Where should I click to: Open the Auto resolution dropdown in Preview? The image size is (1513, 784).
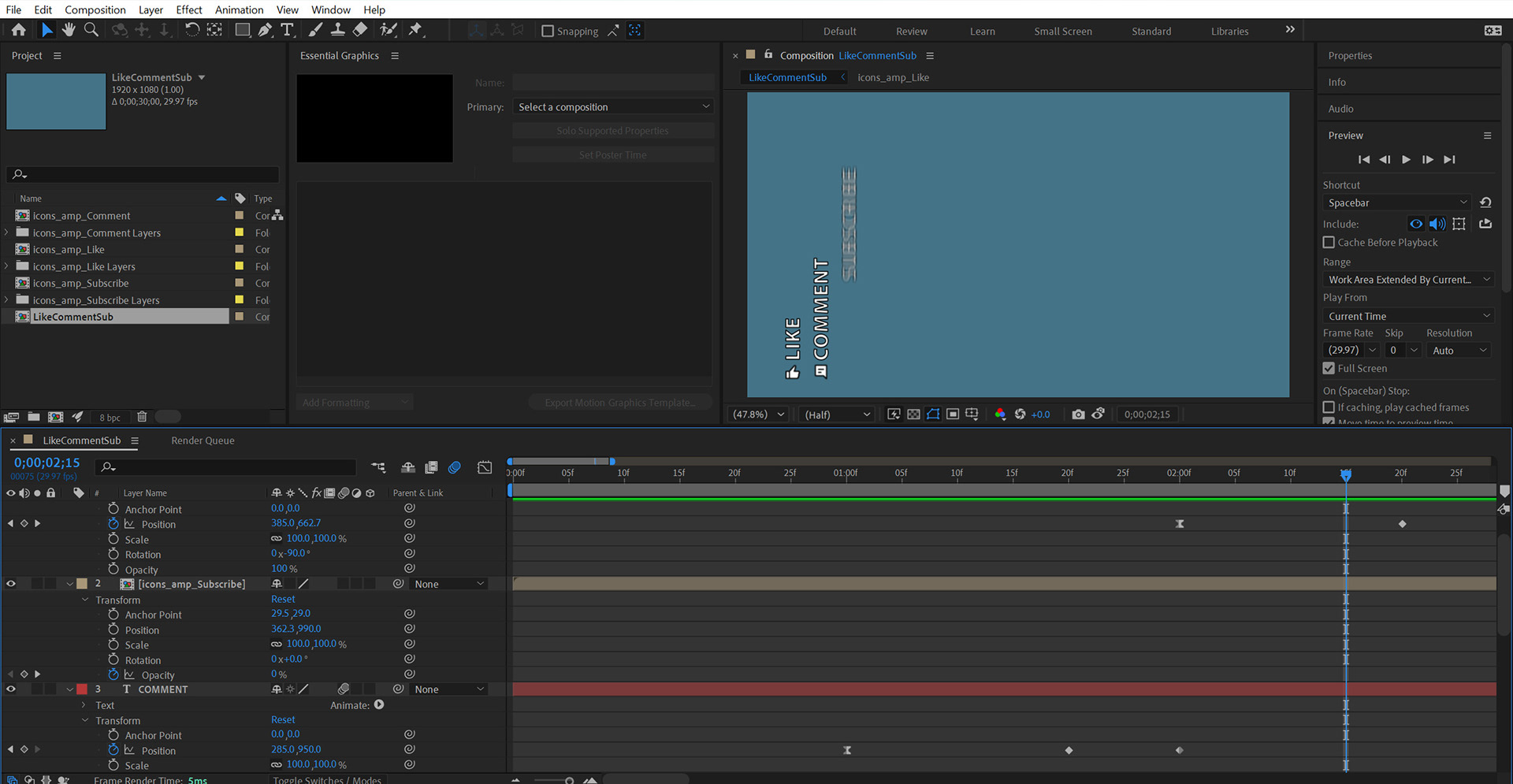click(x=1459, y=351)
